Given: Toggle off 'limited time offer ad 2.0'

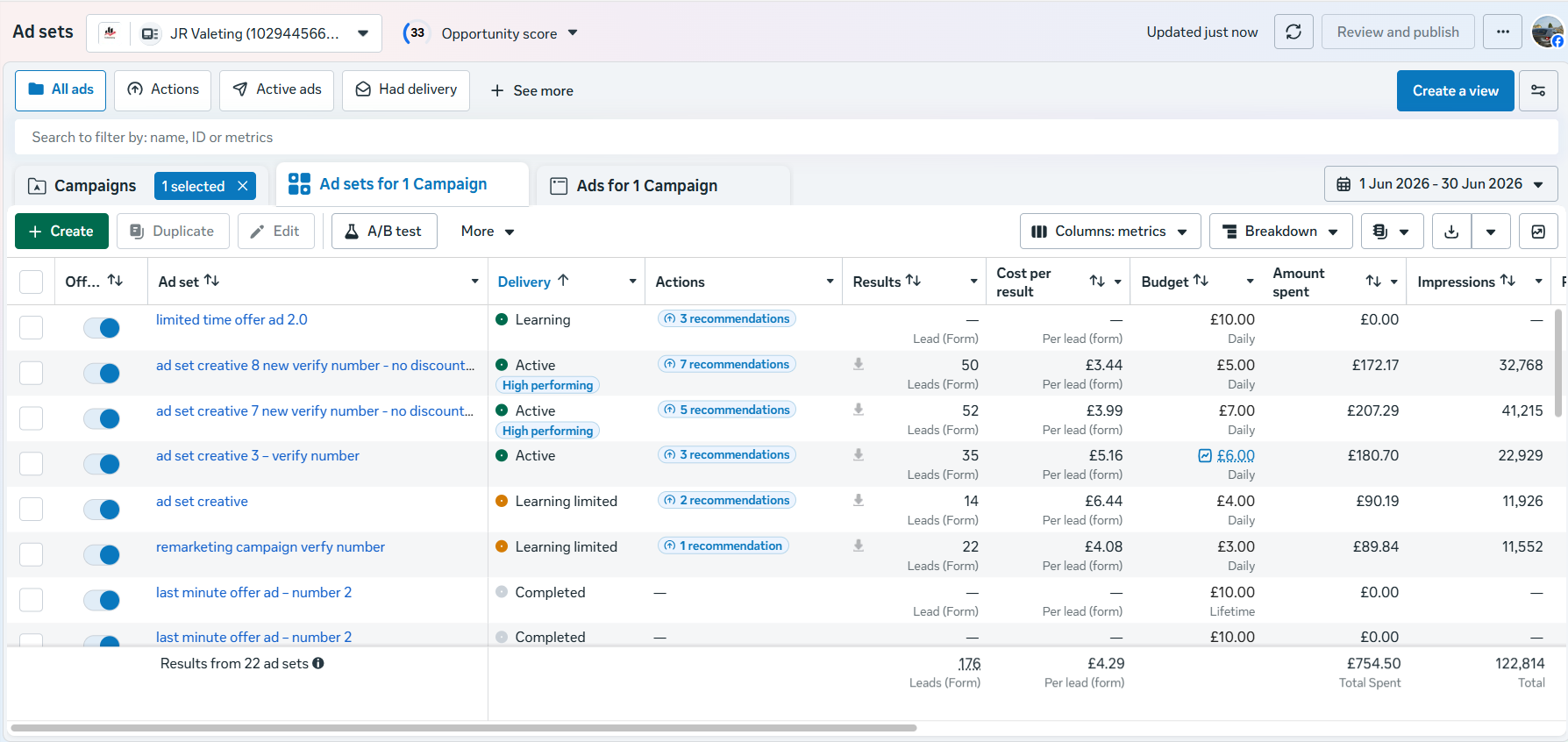Looking at the screenshot, I should pyautogui.click(x=102, y=328).
